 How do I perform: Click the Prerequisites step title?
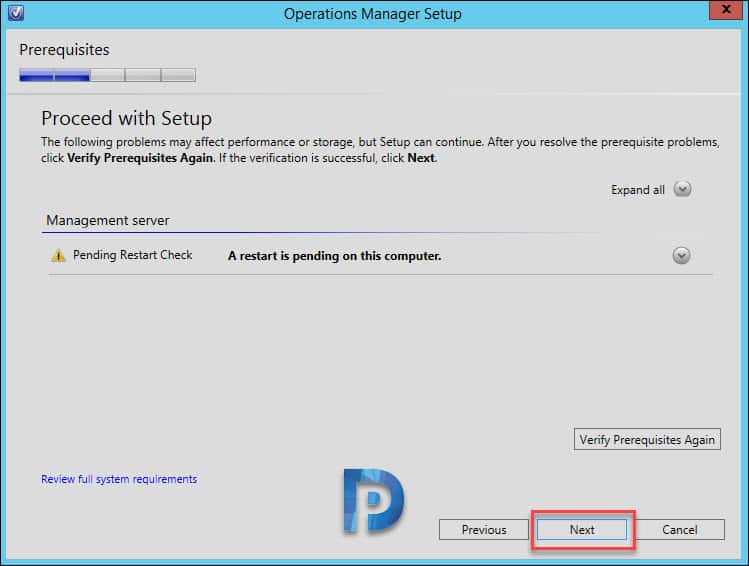pos(64,50)
